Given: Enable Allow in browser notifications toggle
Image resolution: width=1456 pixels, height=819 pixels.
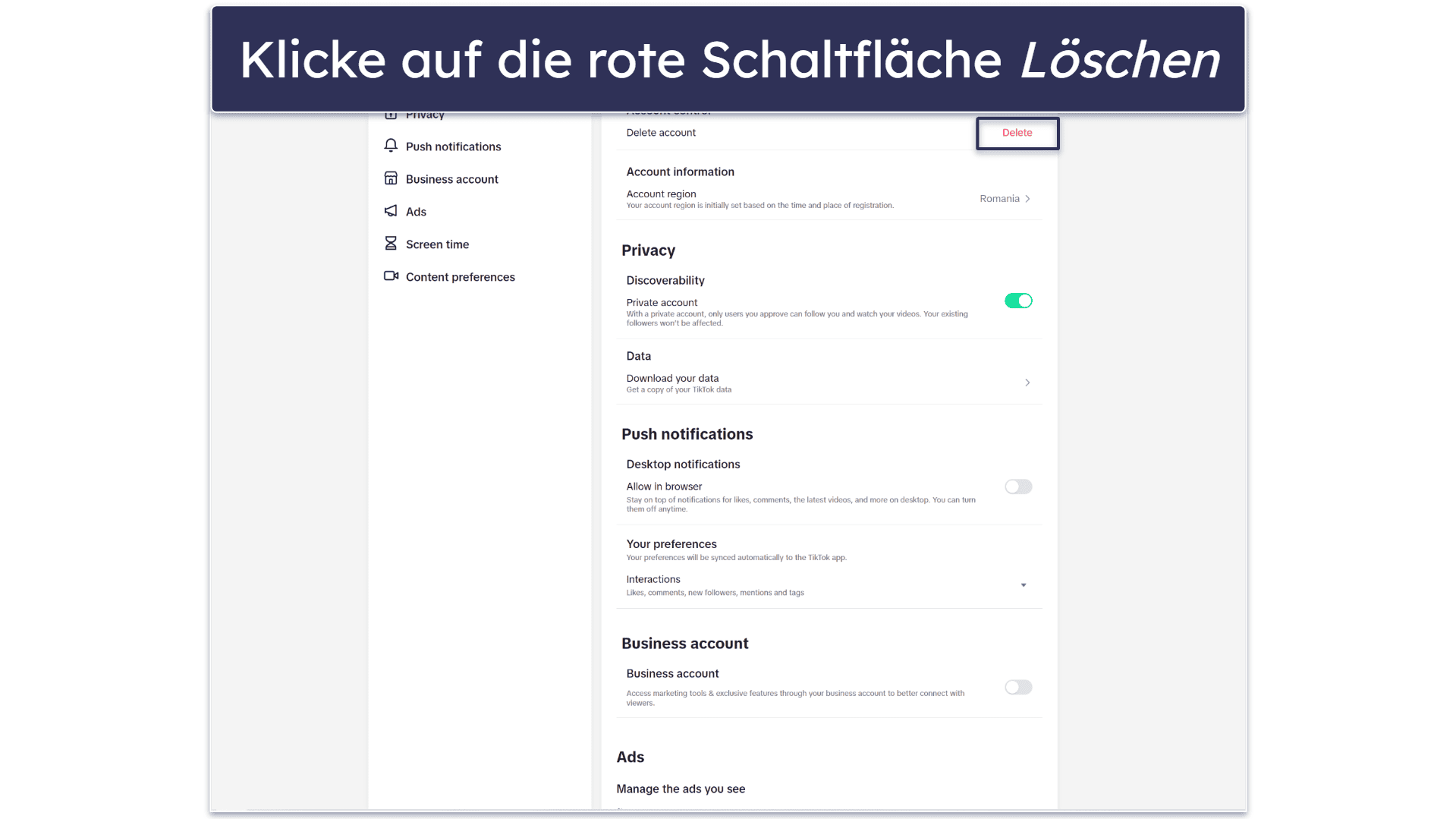Looking at the screenshot, I should (1018, 487).
